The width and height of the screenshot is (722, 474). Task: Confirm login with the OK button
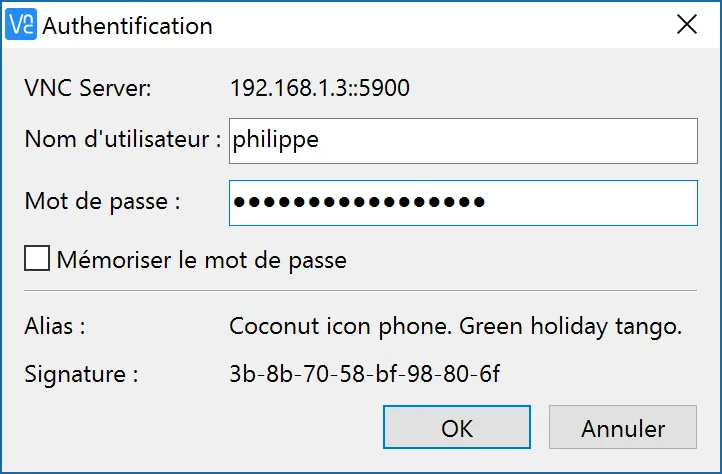tap(457, 427)
